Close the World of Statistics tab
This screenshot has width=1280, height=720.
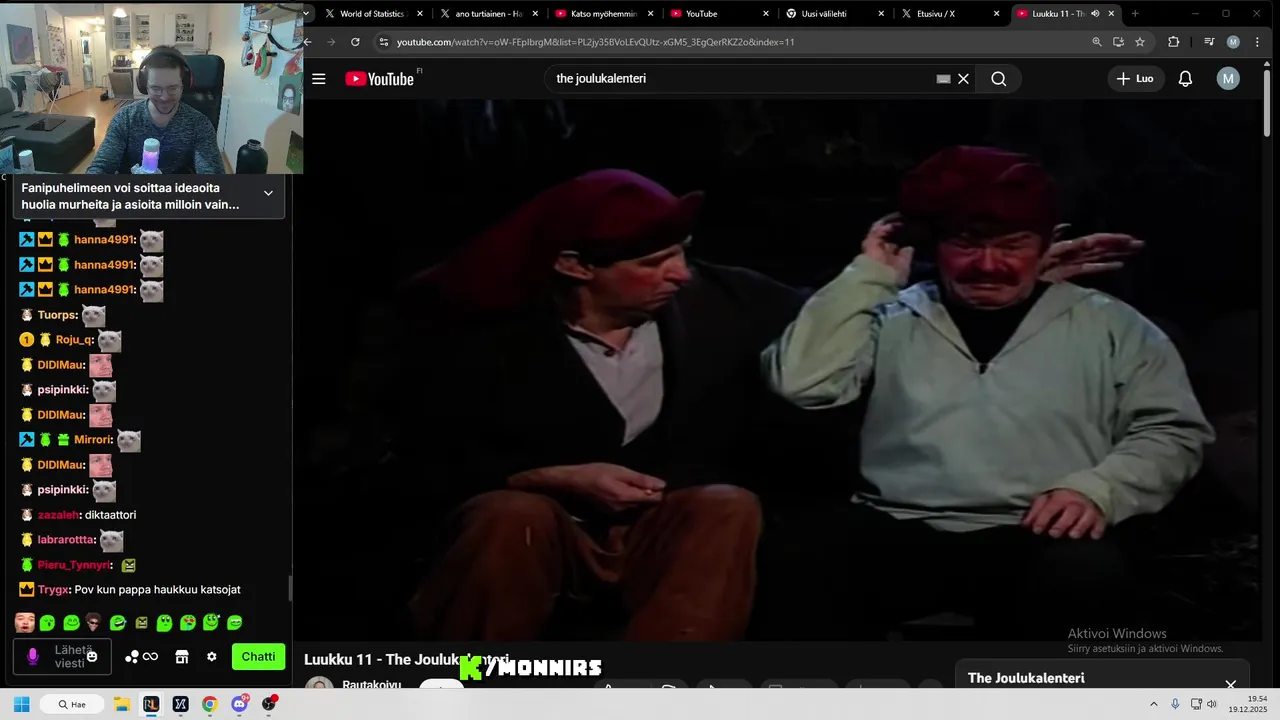(x=420, y=14)
